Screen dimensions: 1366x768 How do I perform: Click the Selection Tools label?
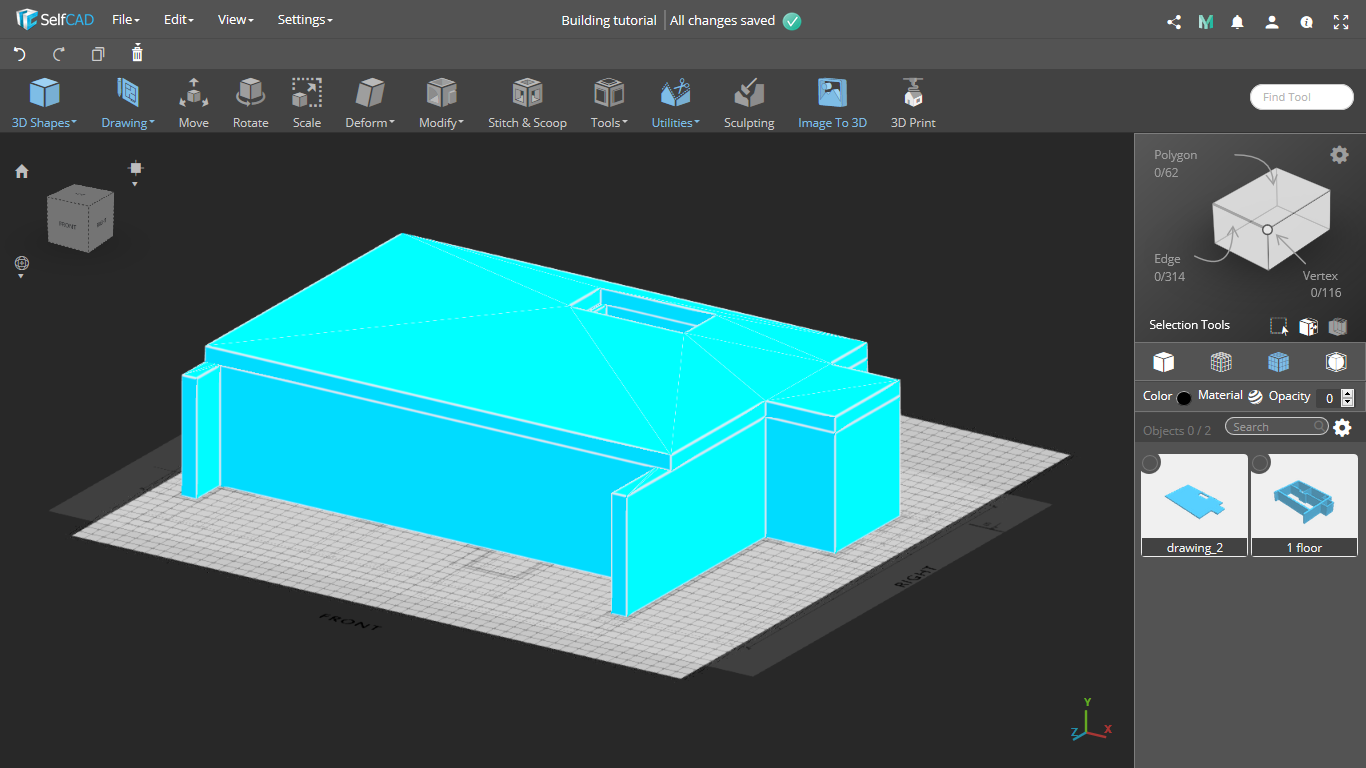tap(1189, 325)
